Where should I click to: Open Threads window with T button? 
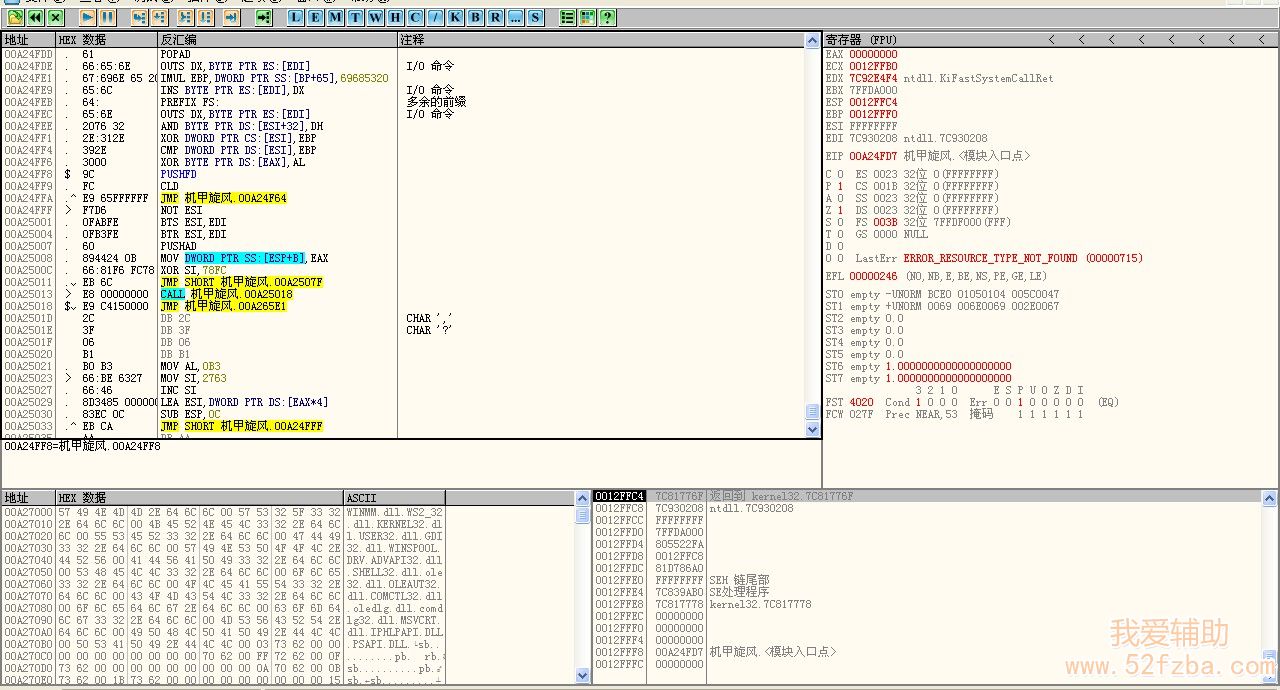[x=356, y=17]
